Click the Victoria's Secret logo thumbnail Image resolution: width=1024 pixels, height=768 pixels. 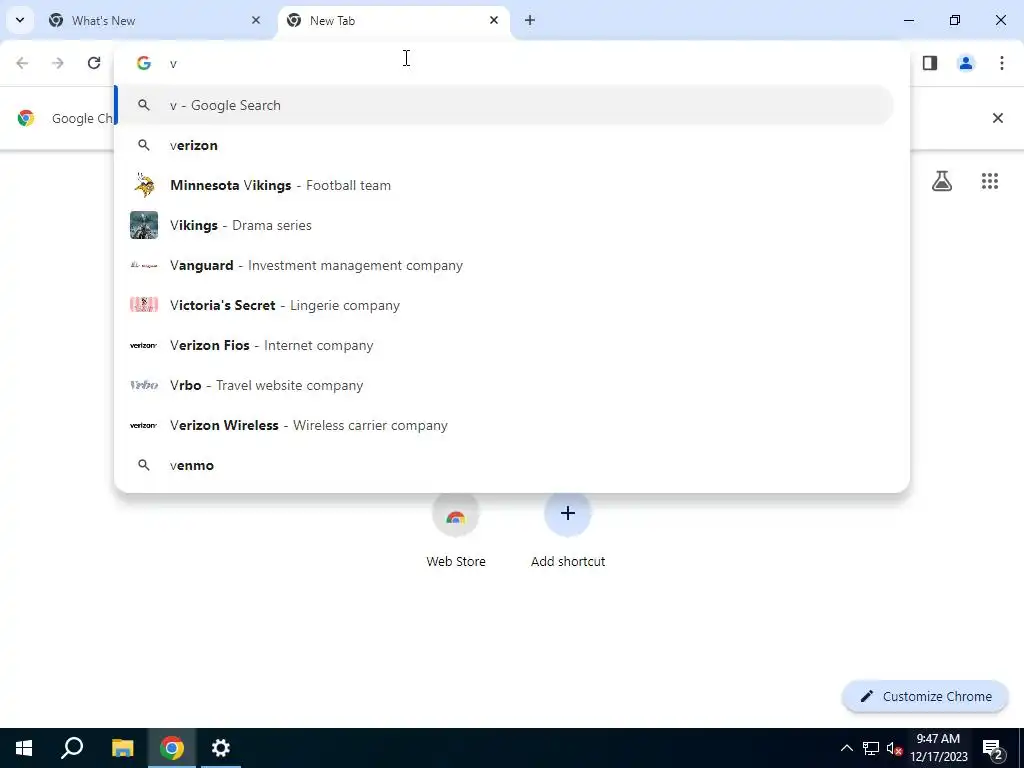click(x=144, y=305)
